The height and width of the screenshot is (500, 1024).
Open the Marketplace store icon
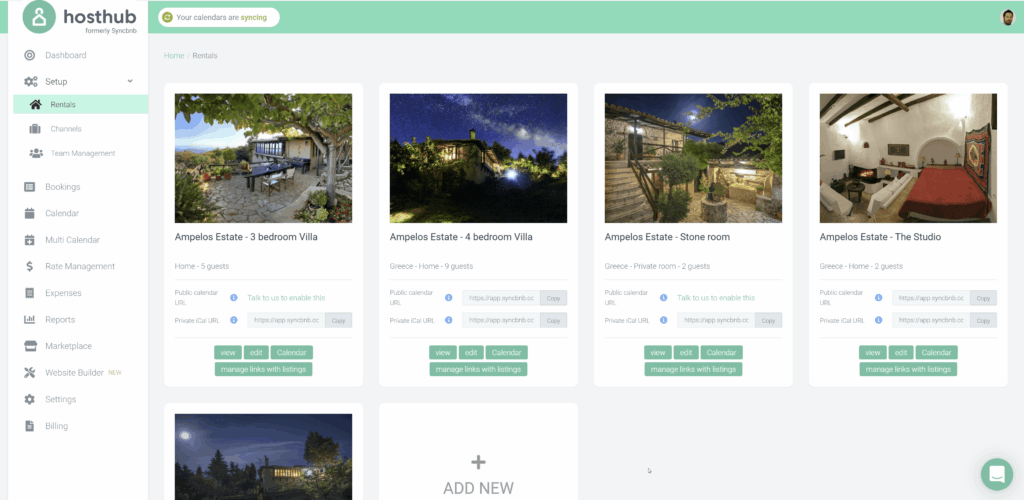(x=30, y=346)
